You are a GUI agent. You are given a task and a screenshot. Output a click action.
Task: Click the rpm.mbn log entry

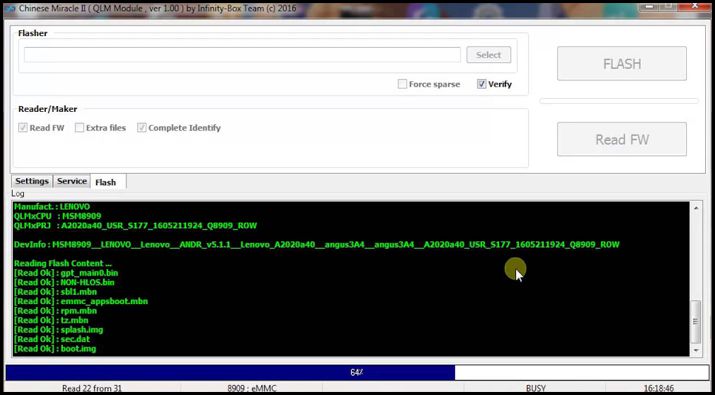(56, 311)
